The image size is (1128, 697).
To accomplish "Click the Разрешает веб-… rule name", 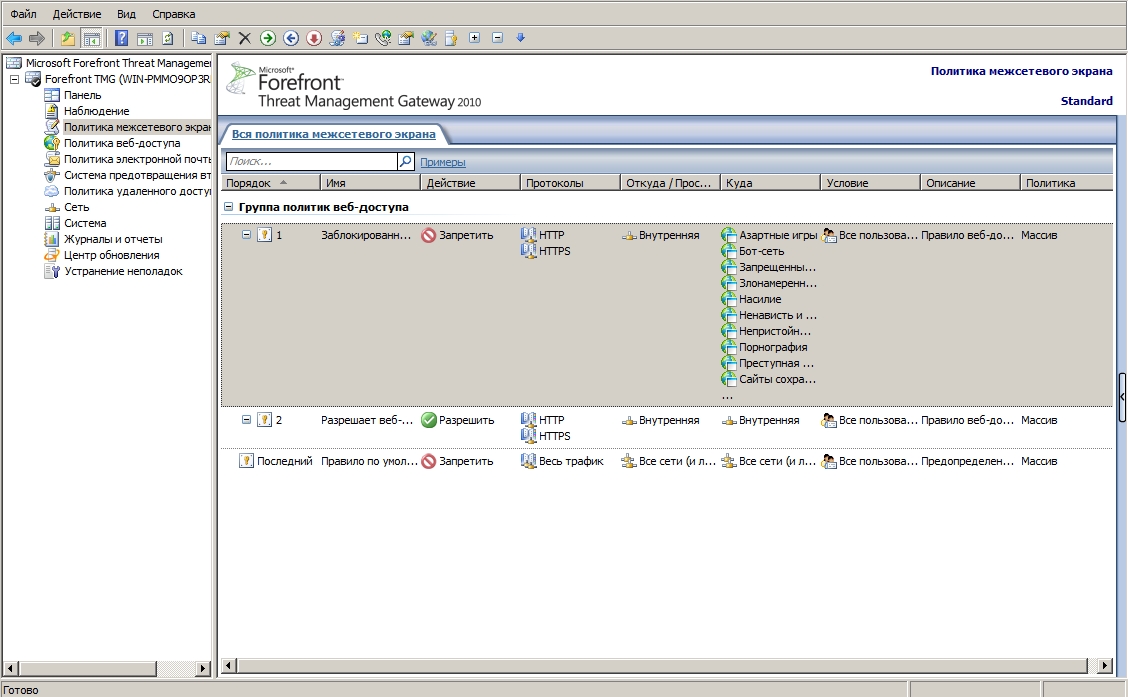I will click(x=367, y=420).
